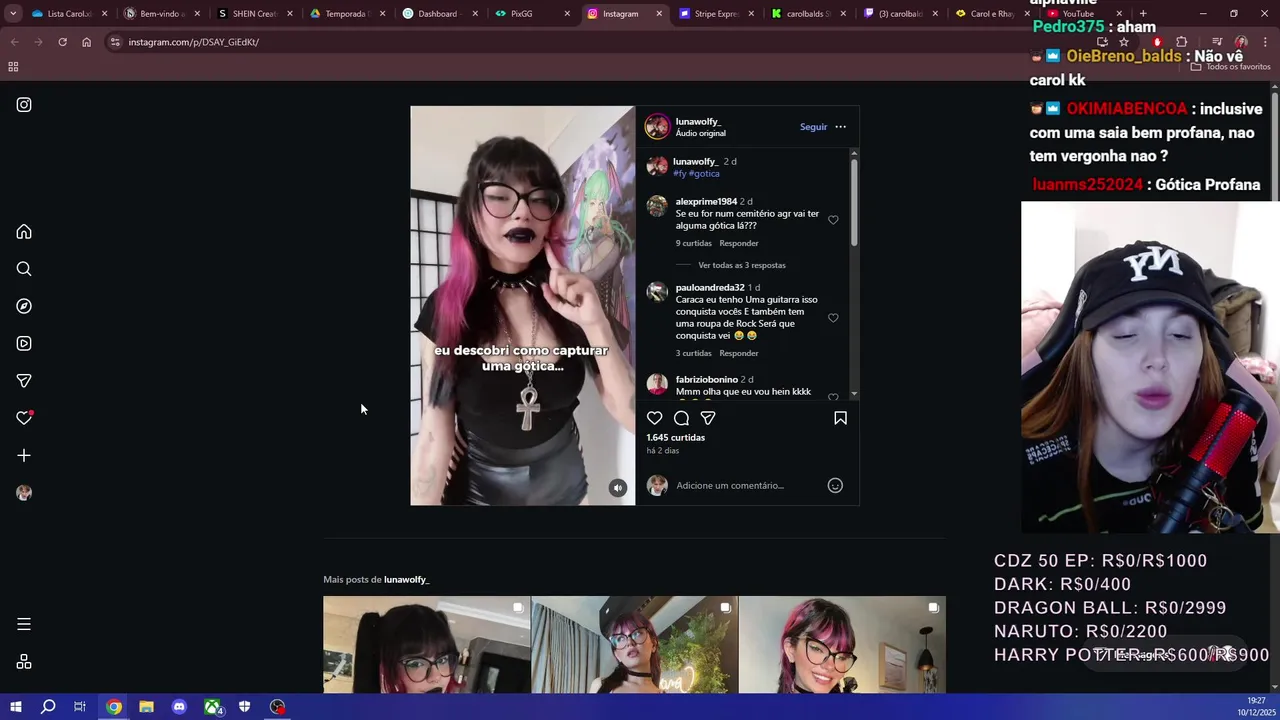Open the Explore compass icon

(24, 306)
